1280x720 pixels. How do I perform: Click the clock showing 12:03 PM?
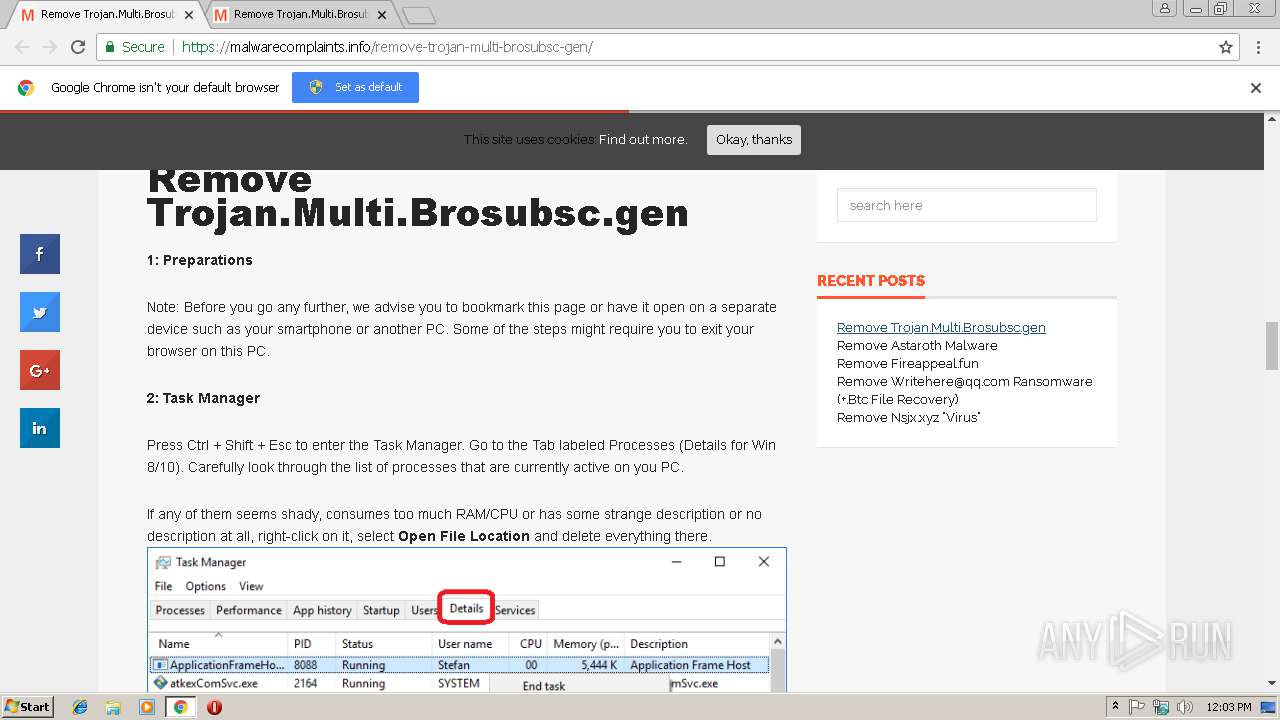pyautogui.click(x=1230, y=707)
